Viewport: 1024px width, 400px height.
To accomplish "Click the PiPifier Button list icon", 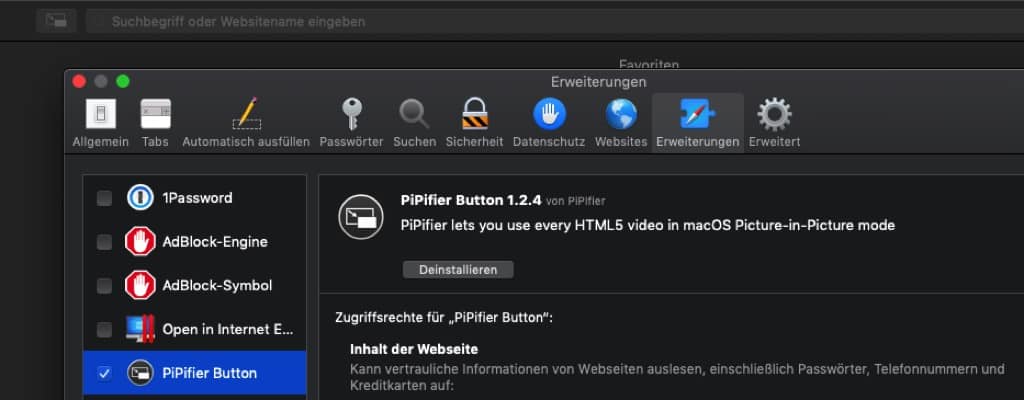I will tap(140, 373).
